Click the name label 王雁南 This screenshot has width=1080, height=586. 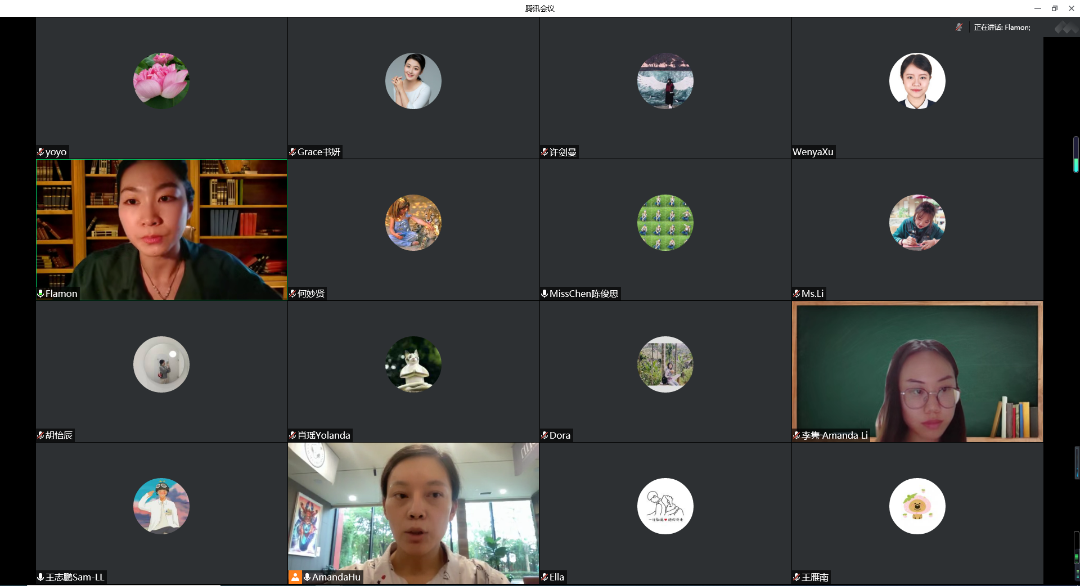pos(816,578)
